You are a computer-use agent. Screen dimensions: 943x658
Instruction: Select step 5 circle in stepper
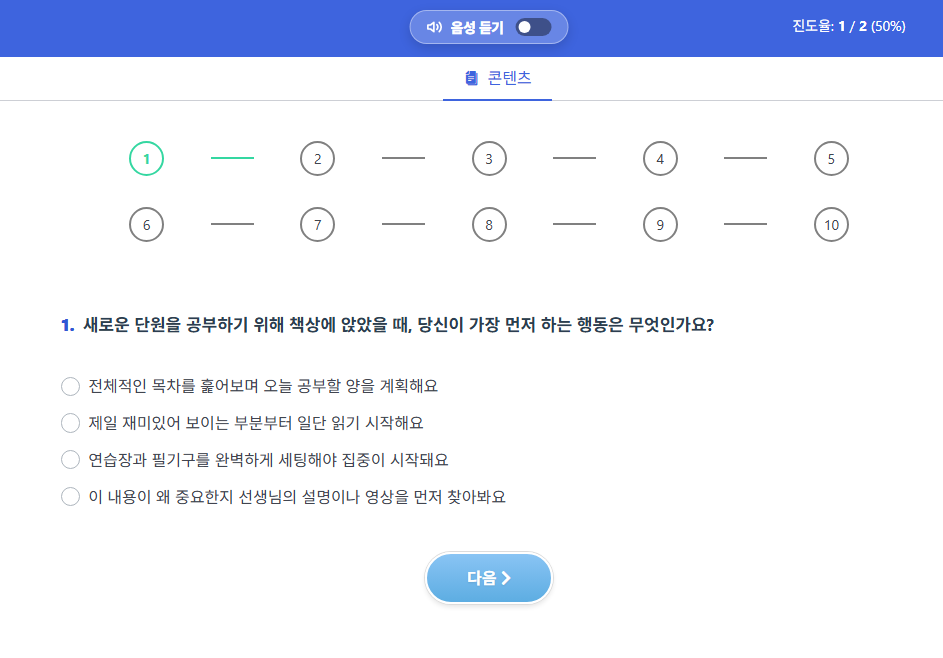click(x=831, y=159)
